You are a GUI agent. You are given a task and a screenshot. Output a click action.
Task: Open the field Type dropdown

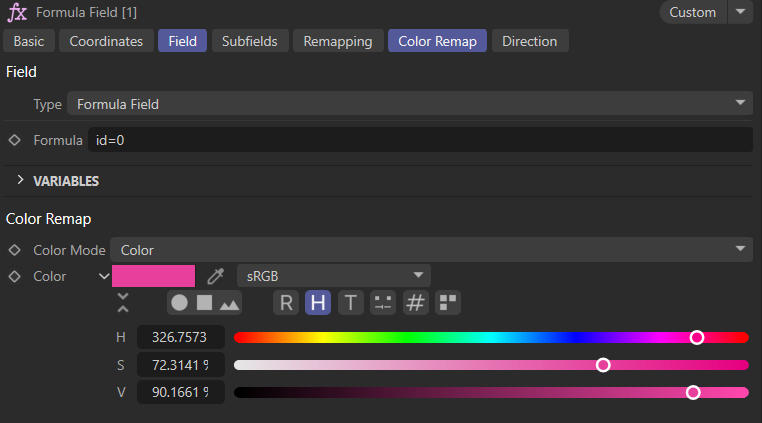409,104
